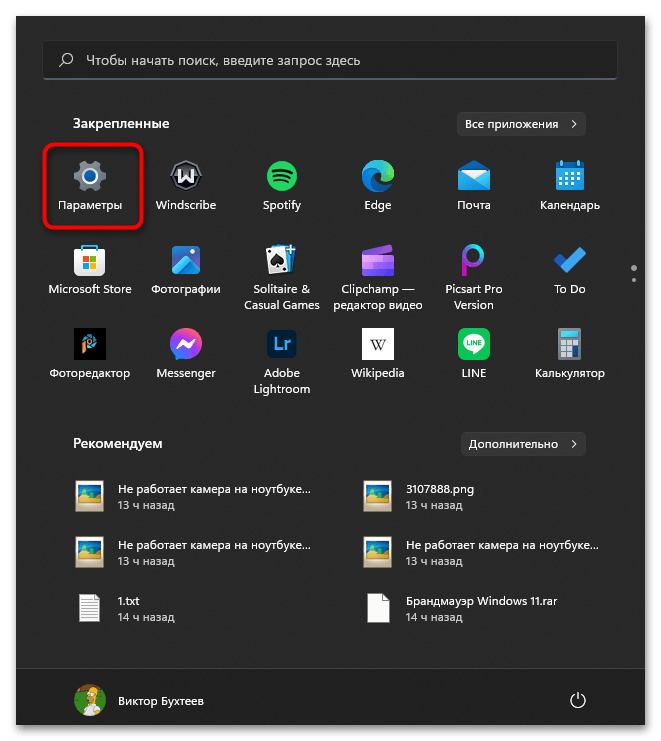Launch the To Do app
661x741 pixels.
[569, 270]
